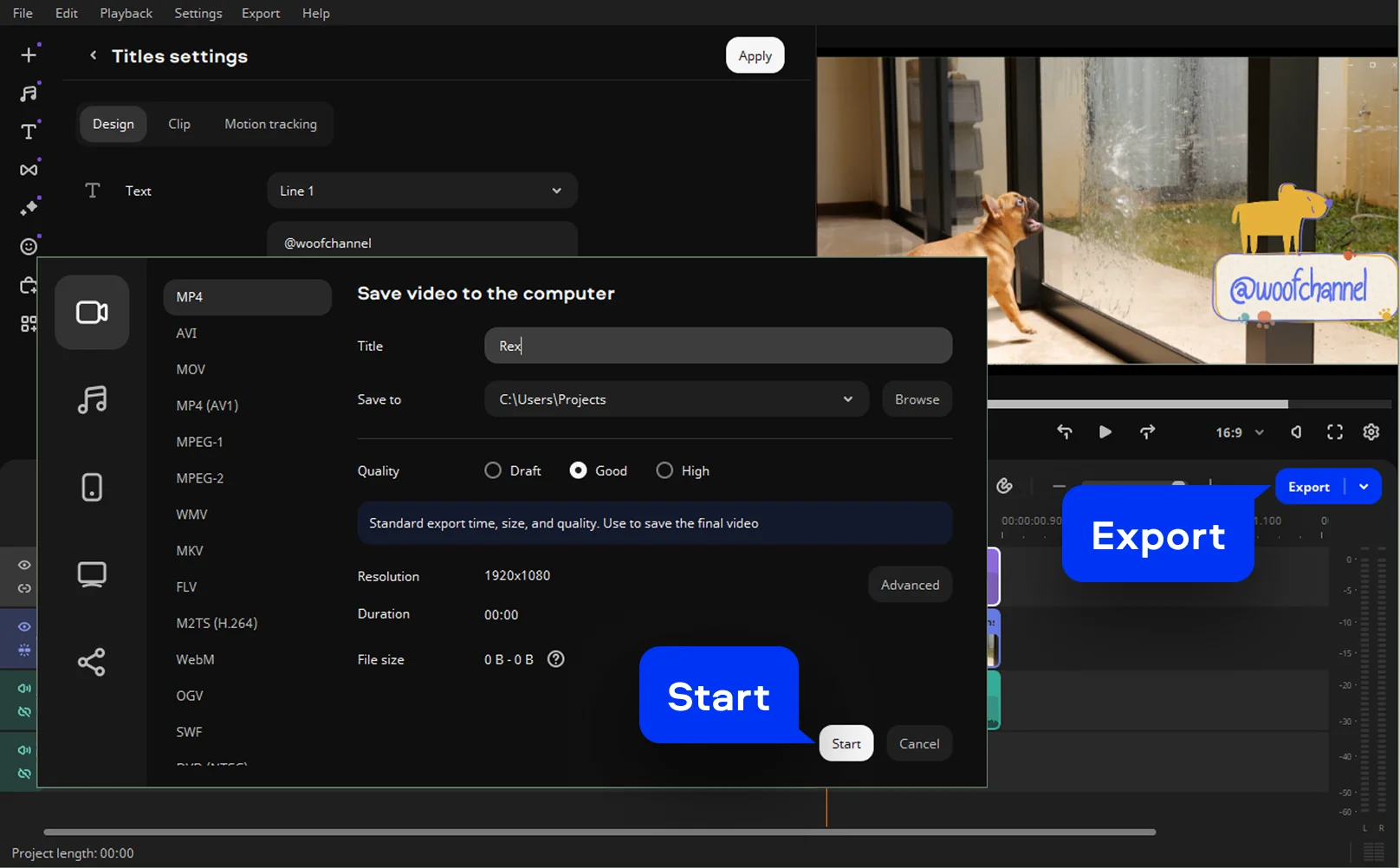The height and width of the screenshot is (868, 1400).
Task: Open the Playback menu
Action: (x=126, y=13)
